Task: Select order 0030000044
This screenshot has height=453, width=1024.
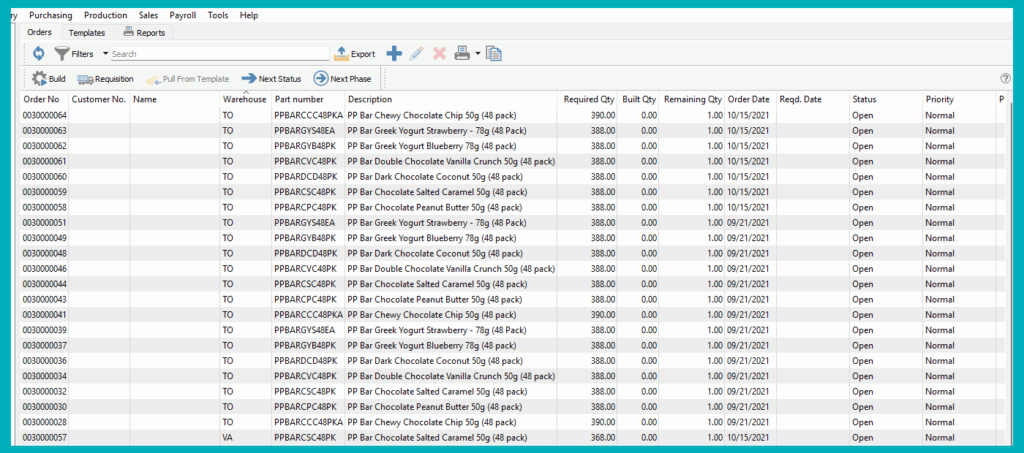Action: point(512,284)
